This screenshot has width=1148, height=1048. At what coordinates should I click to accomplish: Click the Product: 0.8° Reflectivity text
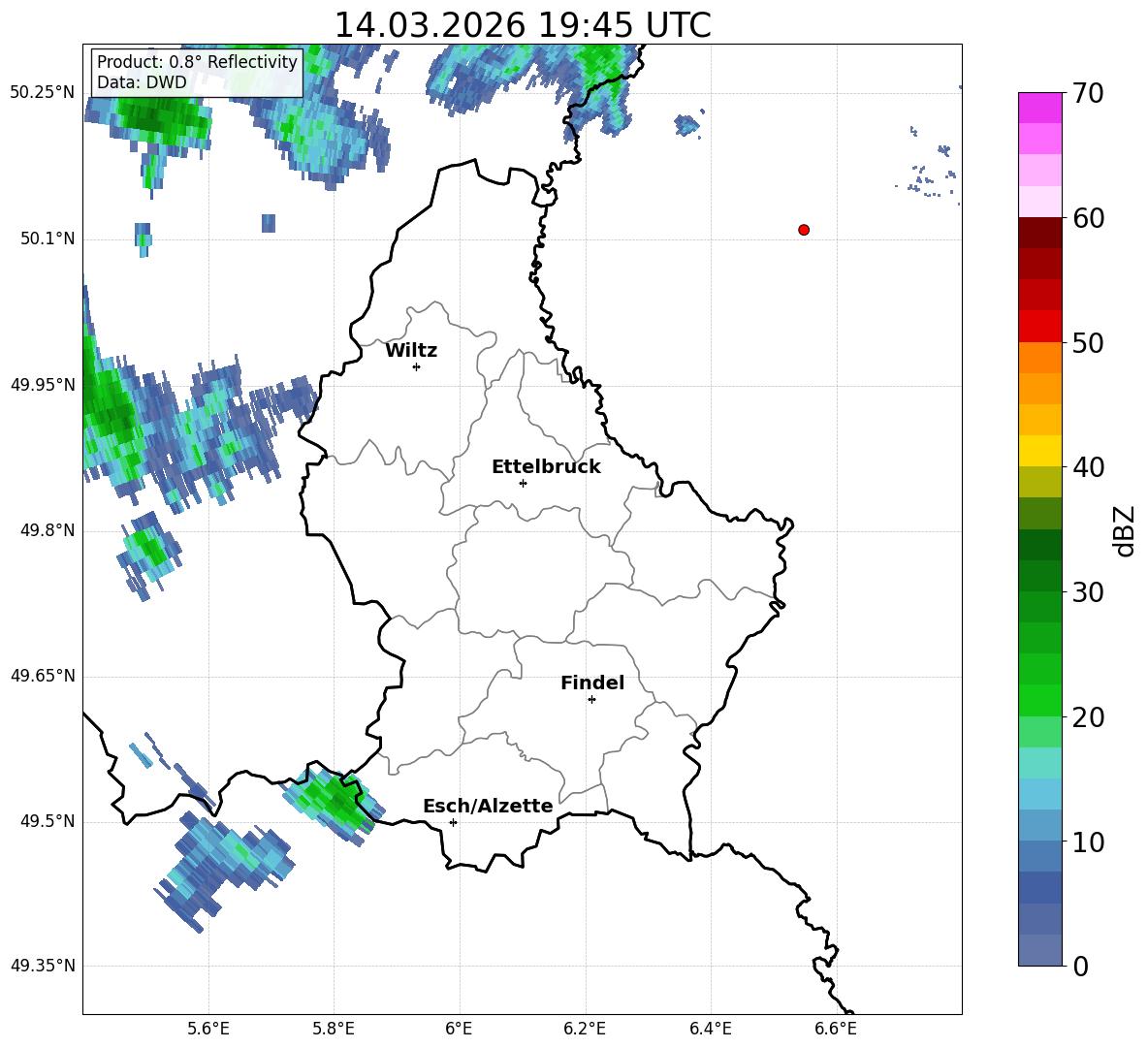click(197, 61)
